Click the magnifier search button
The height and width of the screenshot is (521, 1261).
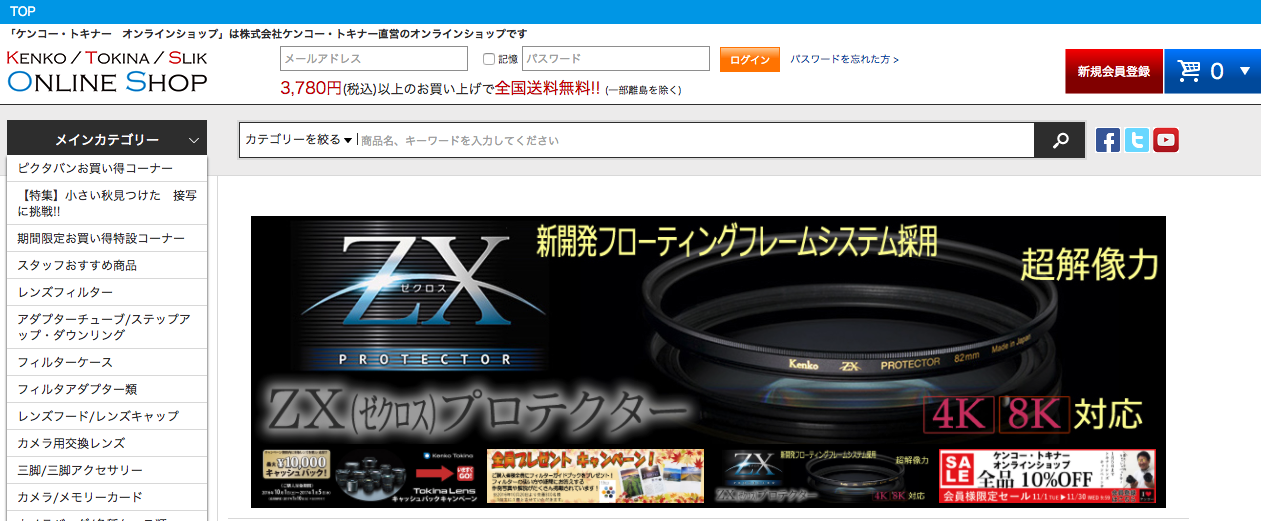tap(1060, 140)
